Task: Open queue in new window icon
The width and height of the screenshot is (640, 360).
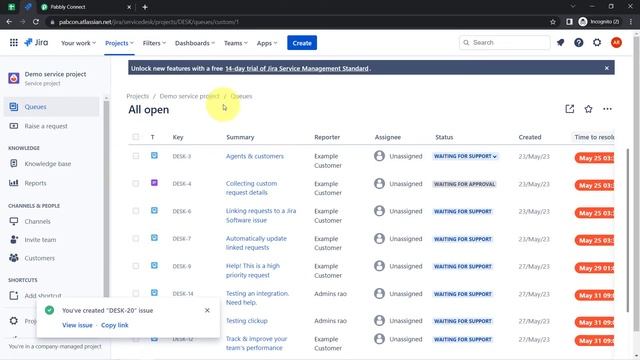Action: (569, 109)
